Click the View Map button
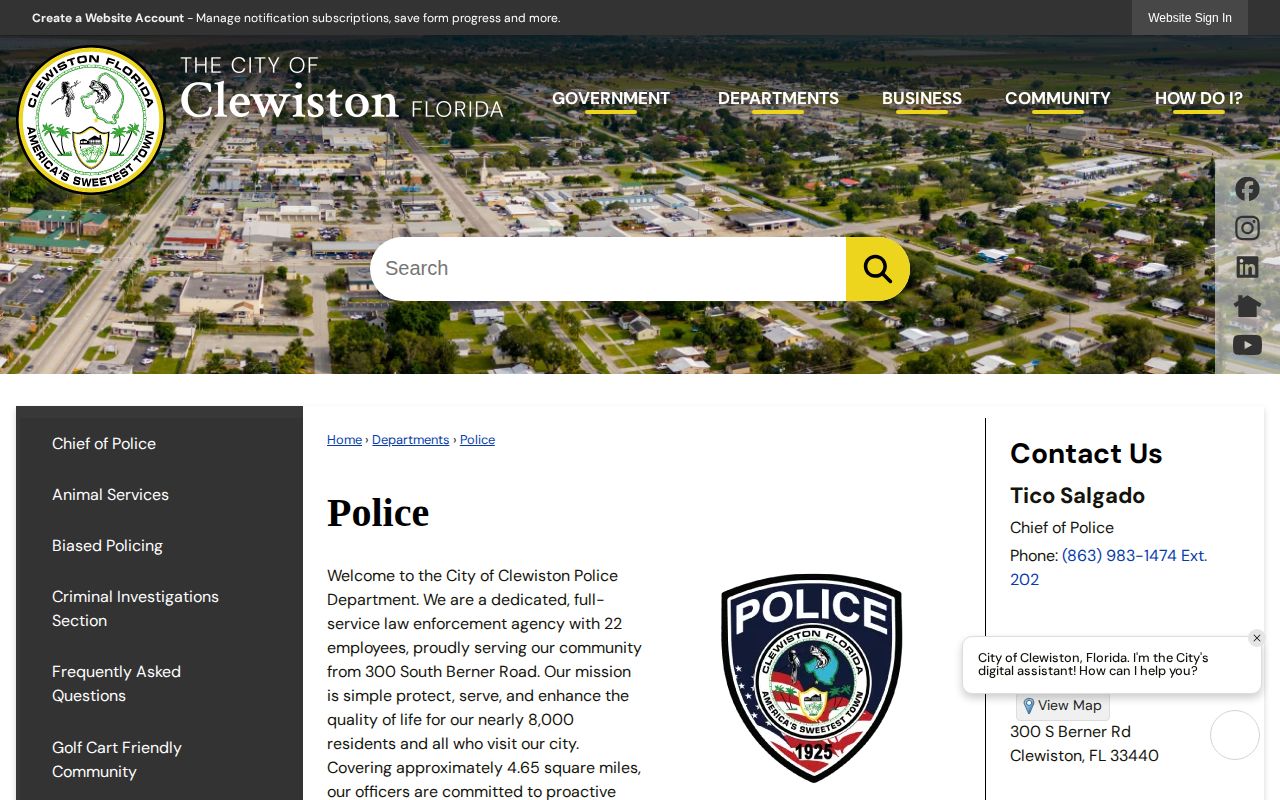This screenshot has height=800, width=1280. [1063, 705]
